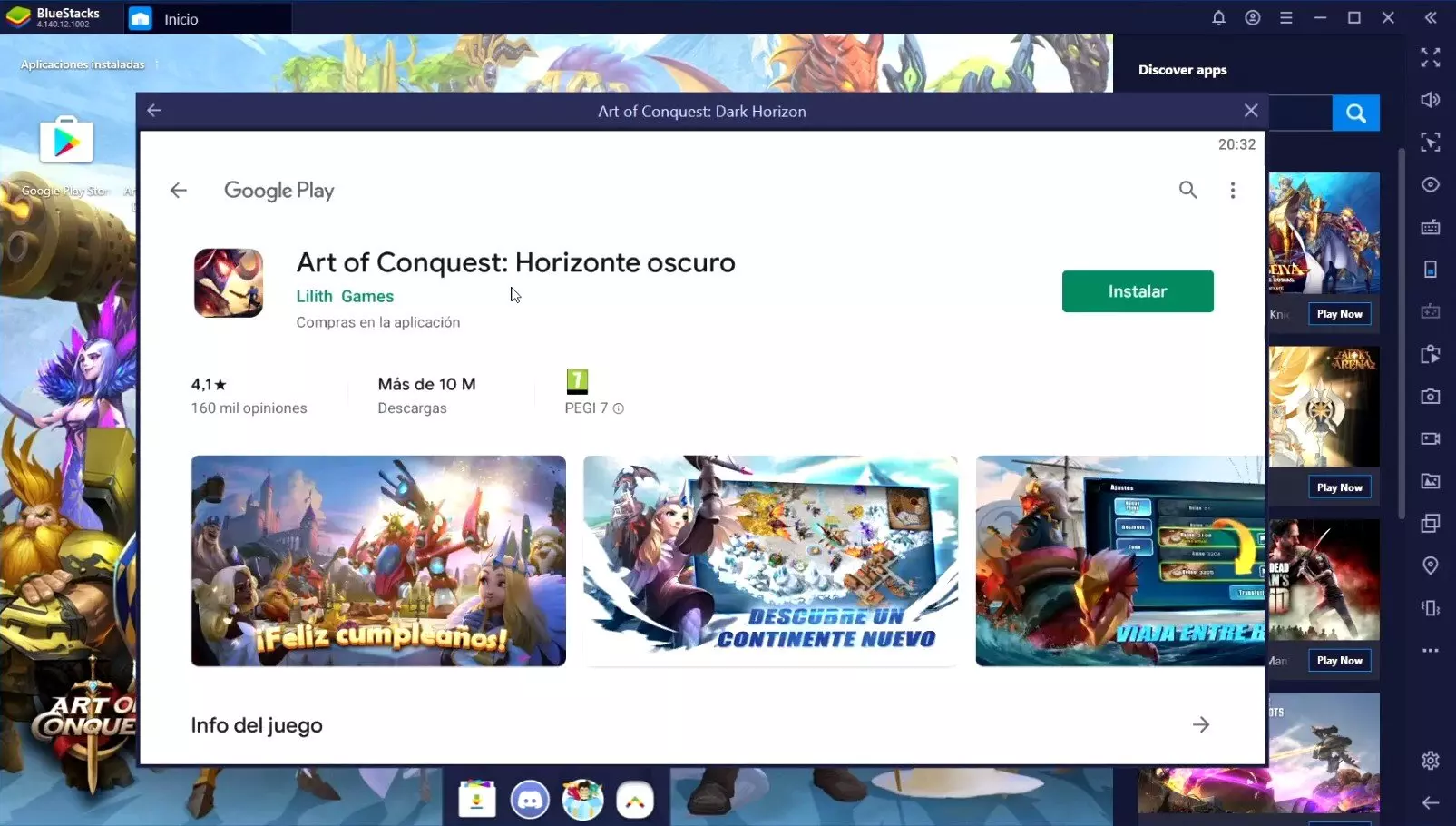Screen dimensions: 1456x826
Task: Open the BlueStacks account profile icon
Action: point(1252,18)
